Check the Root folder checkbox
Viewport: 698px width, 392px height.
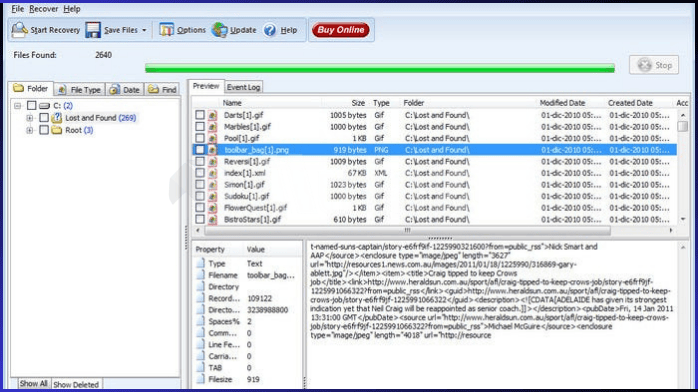tap(44, 130)
